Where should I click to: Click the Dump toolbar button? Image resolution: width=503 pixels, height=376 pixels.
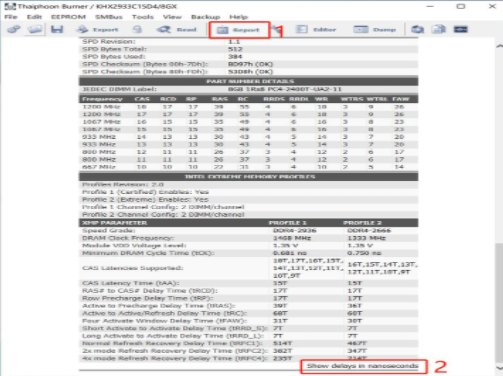coord(375,30)
